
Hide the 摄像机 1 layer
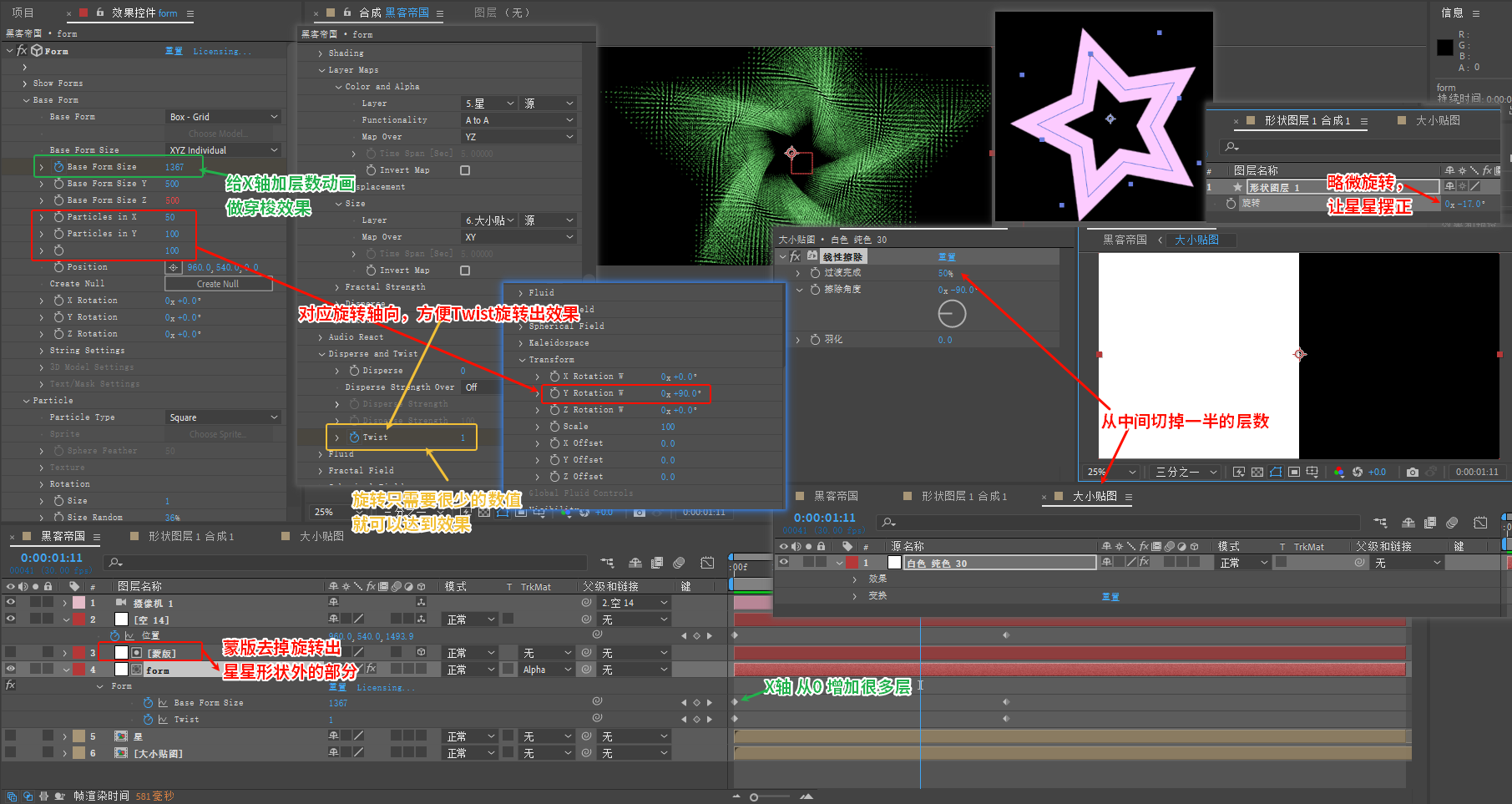(x=11, y=603)
